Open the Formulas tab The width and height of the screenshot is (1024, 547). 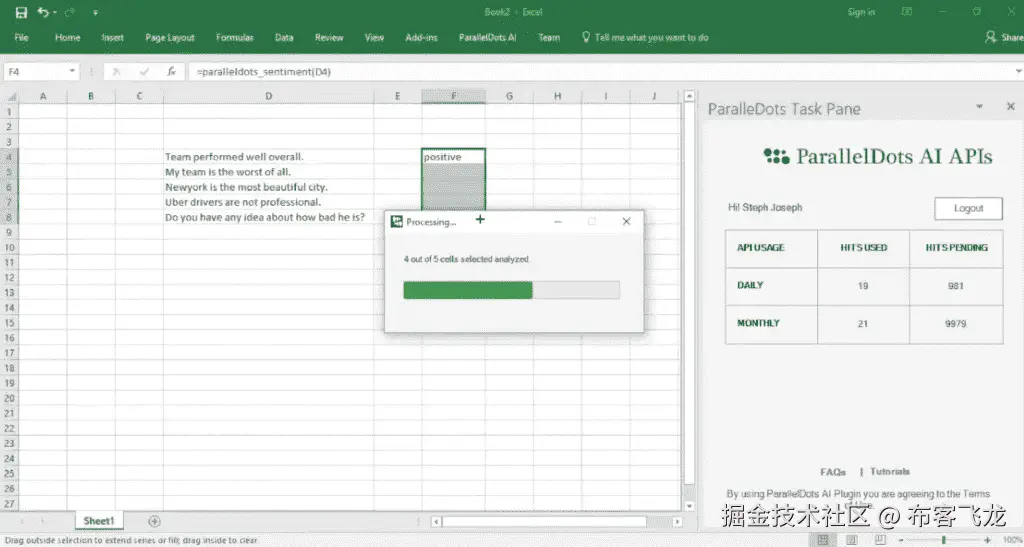click(x=234, y=38)
